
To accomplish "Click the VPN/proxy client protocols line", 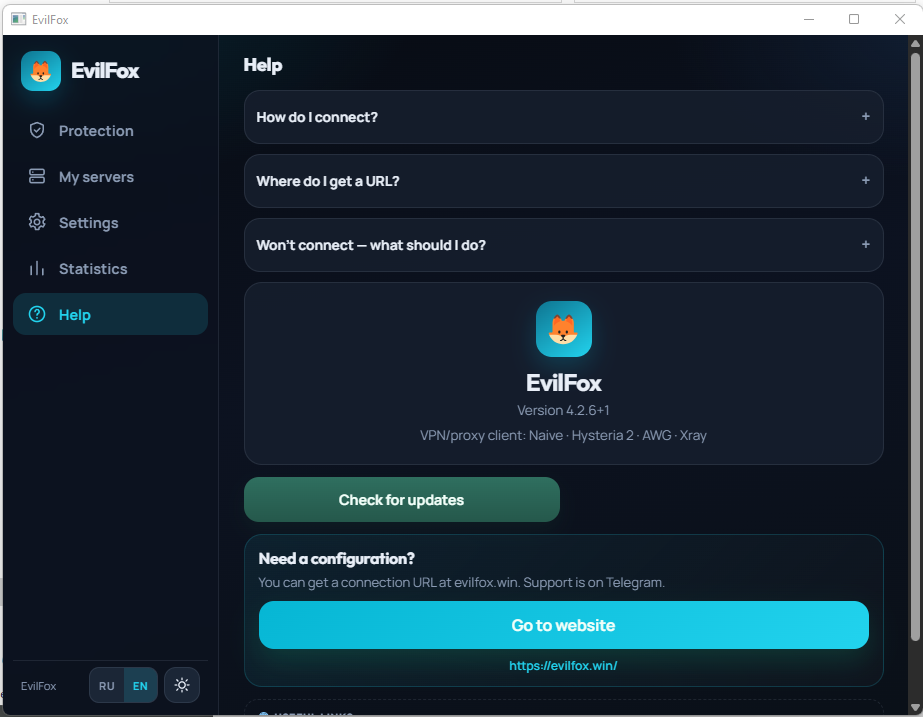I will click(563, 436).
